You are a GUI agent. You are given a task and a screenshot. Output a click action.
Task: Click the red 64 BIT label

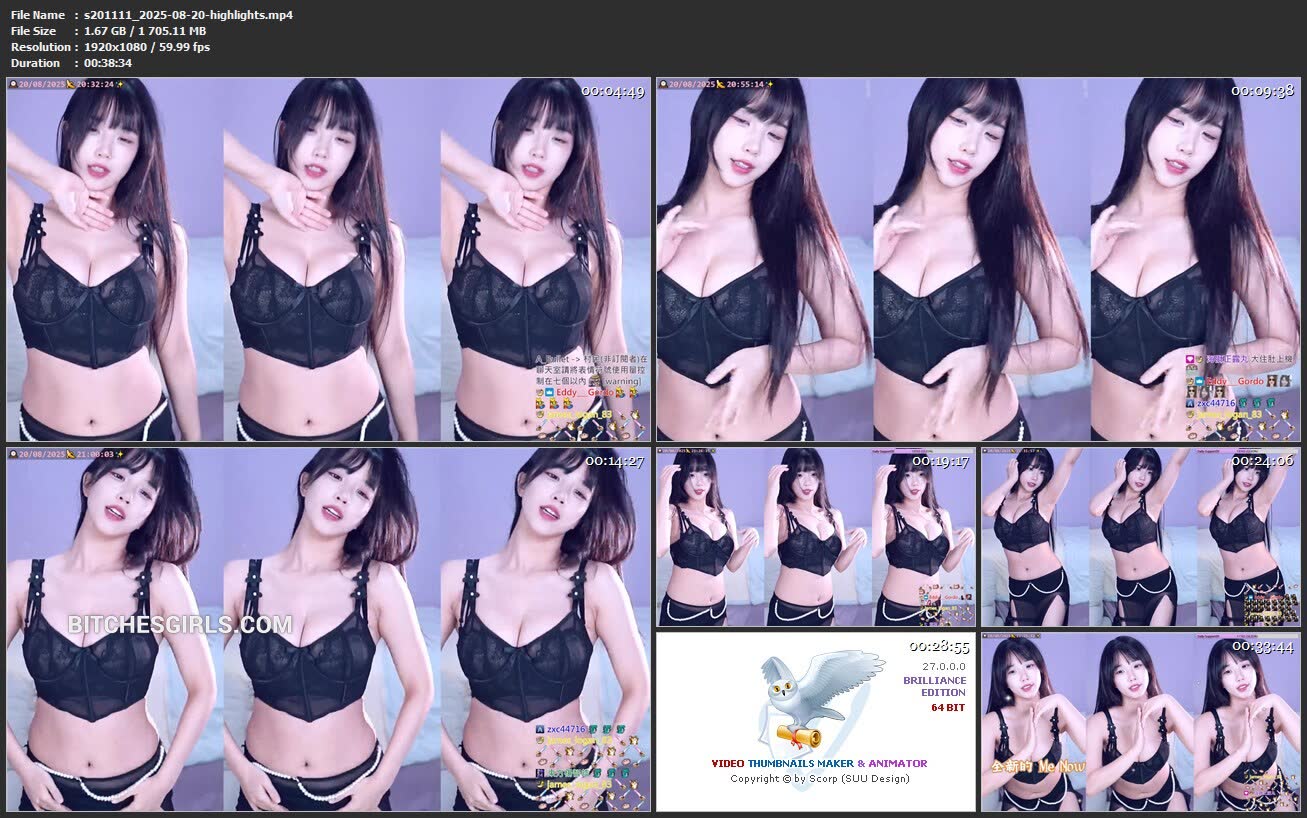[948, 708]
